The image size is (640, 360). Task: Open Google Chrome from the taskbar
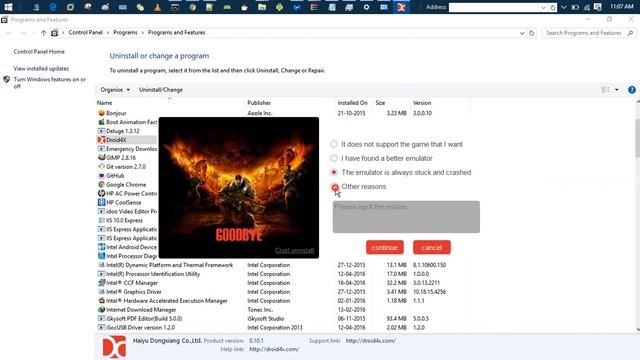[x=192, y=7]
